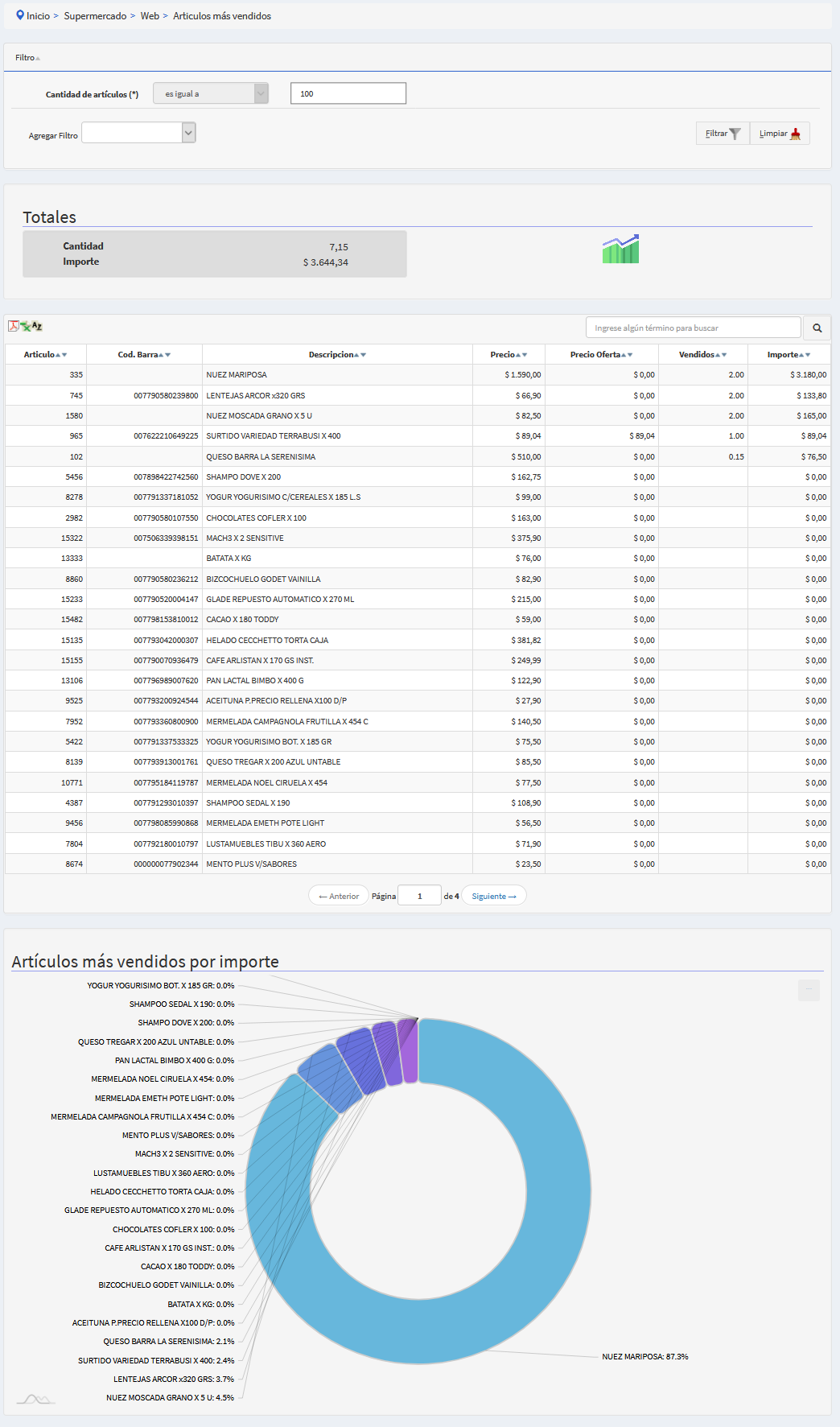Open the Agregar Filtro dropdown

138,133
